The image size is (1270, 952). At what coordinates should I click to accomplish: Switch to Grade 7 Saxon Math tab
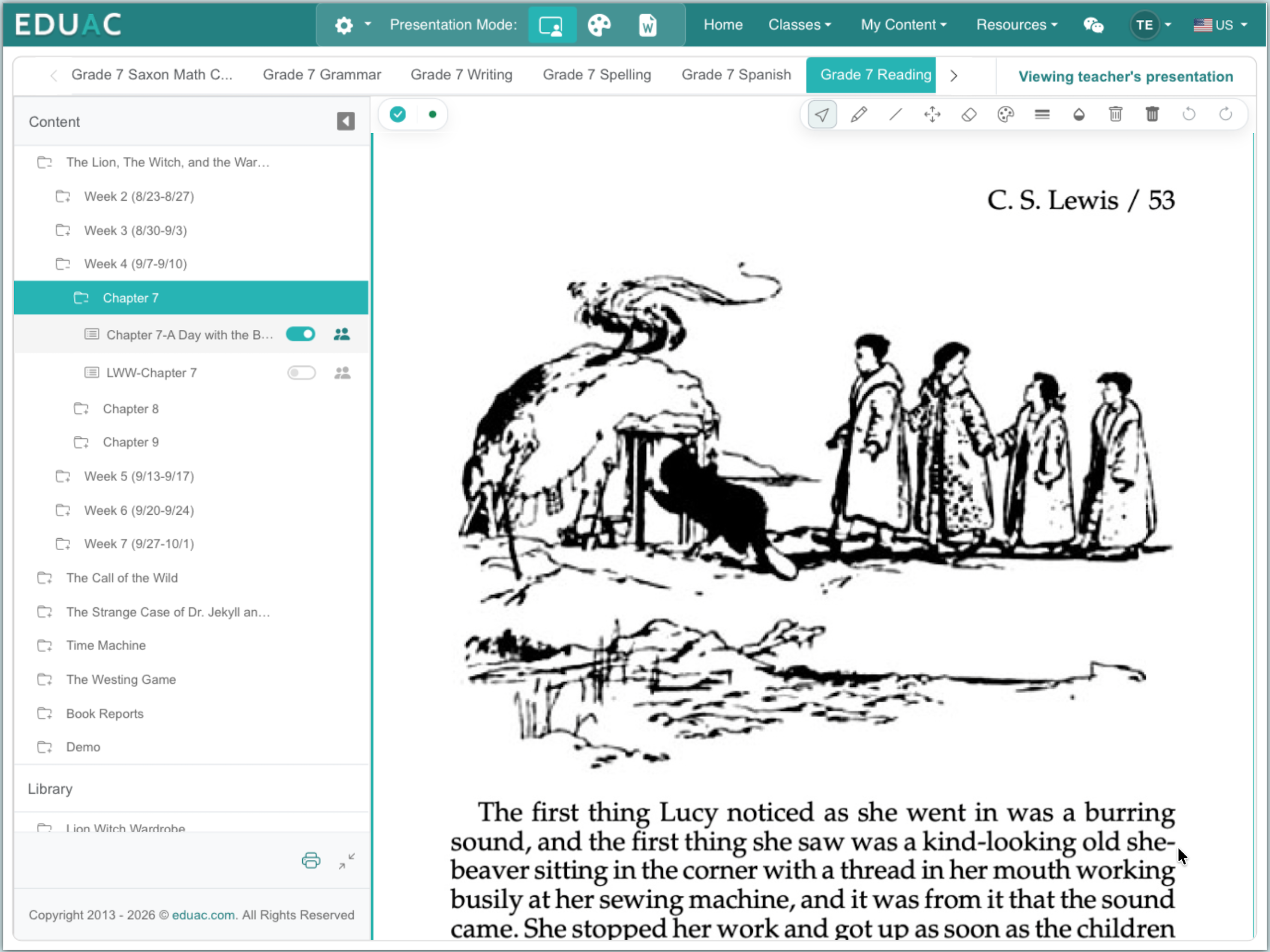coord(151,75)
